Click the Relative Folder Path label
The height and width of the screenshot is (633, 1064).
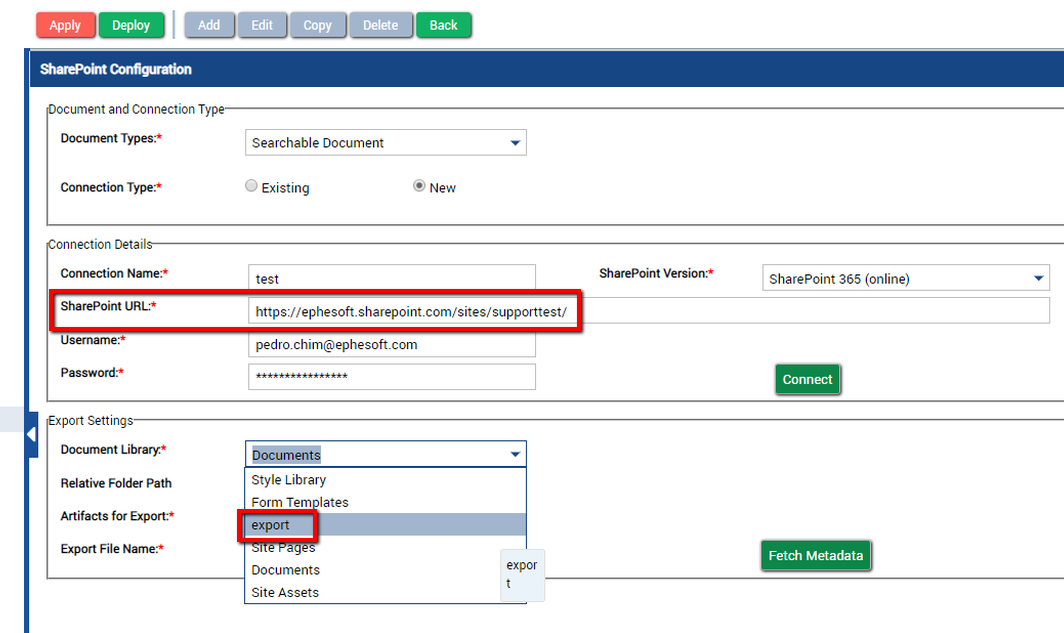click(x=116, y=483)
